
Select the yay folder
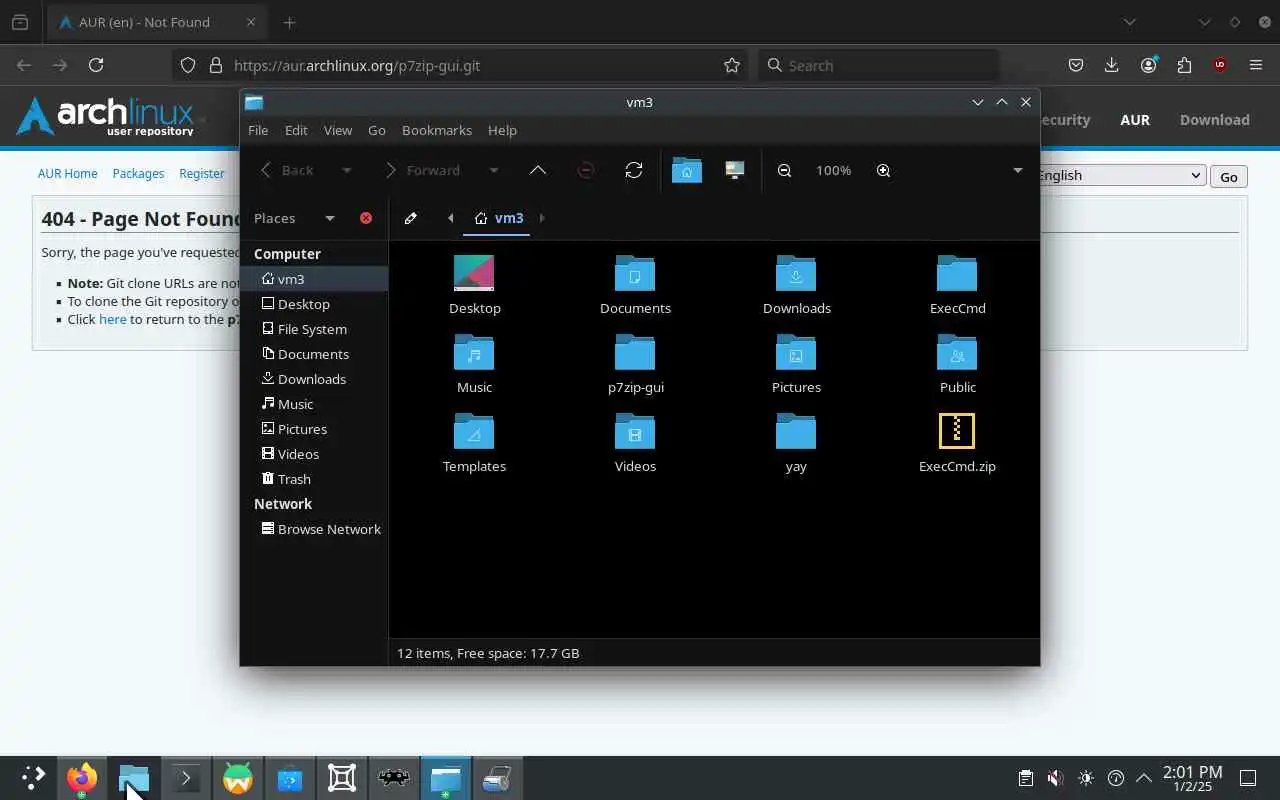click(x=796, y=443)
